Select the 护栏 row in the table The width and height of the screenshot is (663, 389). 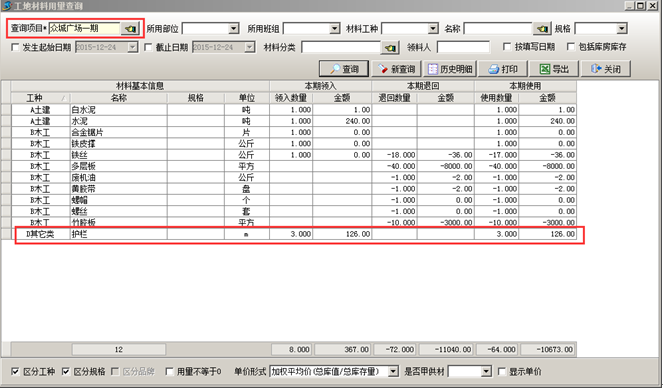[293, 234]
